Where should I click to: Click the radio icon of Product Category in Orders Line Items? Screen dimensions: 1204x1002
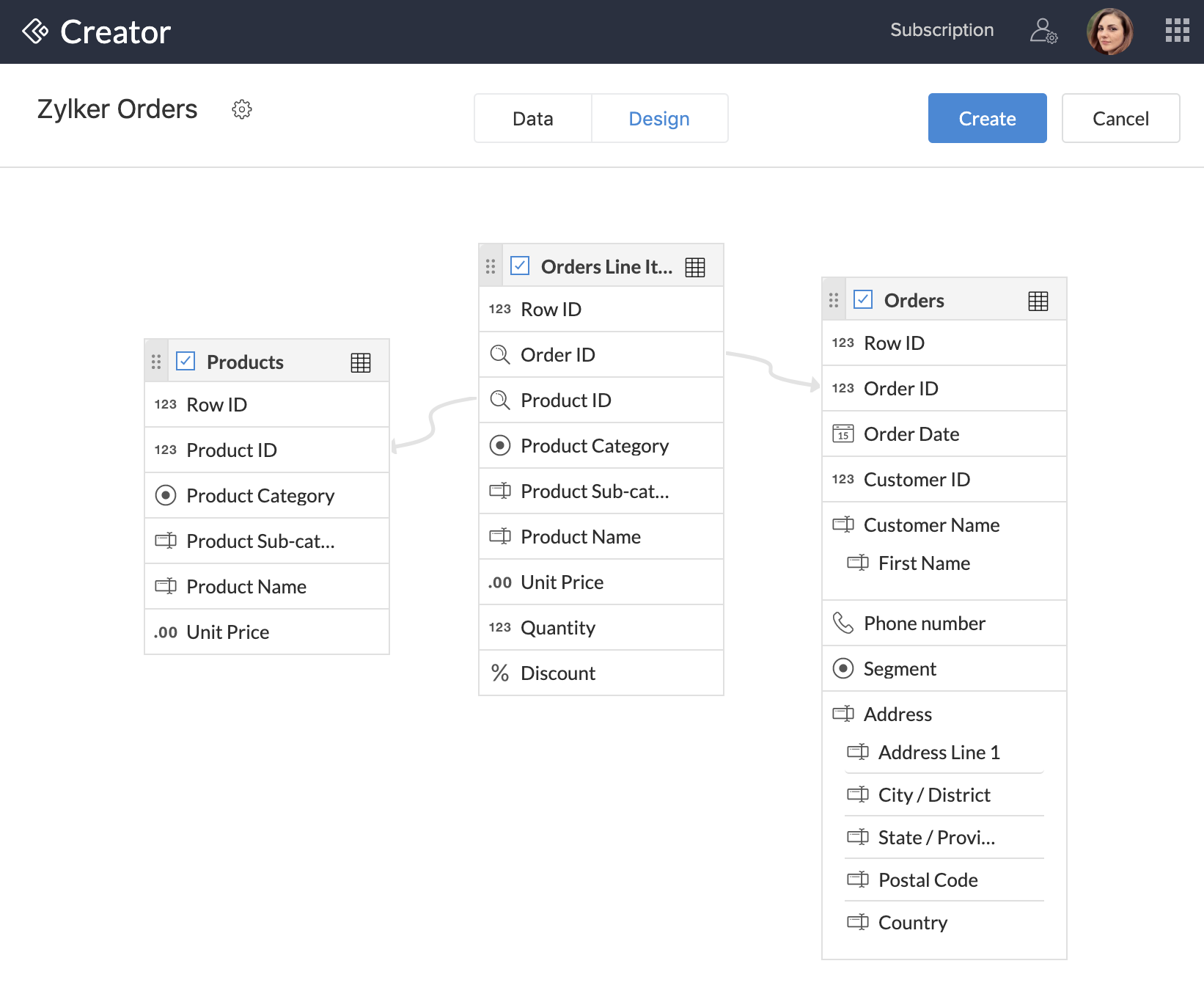pos(500,446)
